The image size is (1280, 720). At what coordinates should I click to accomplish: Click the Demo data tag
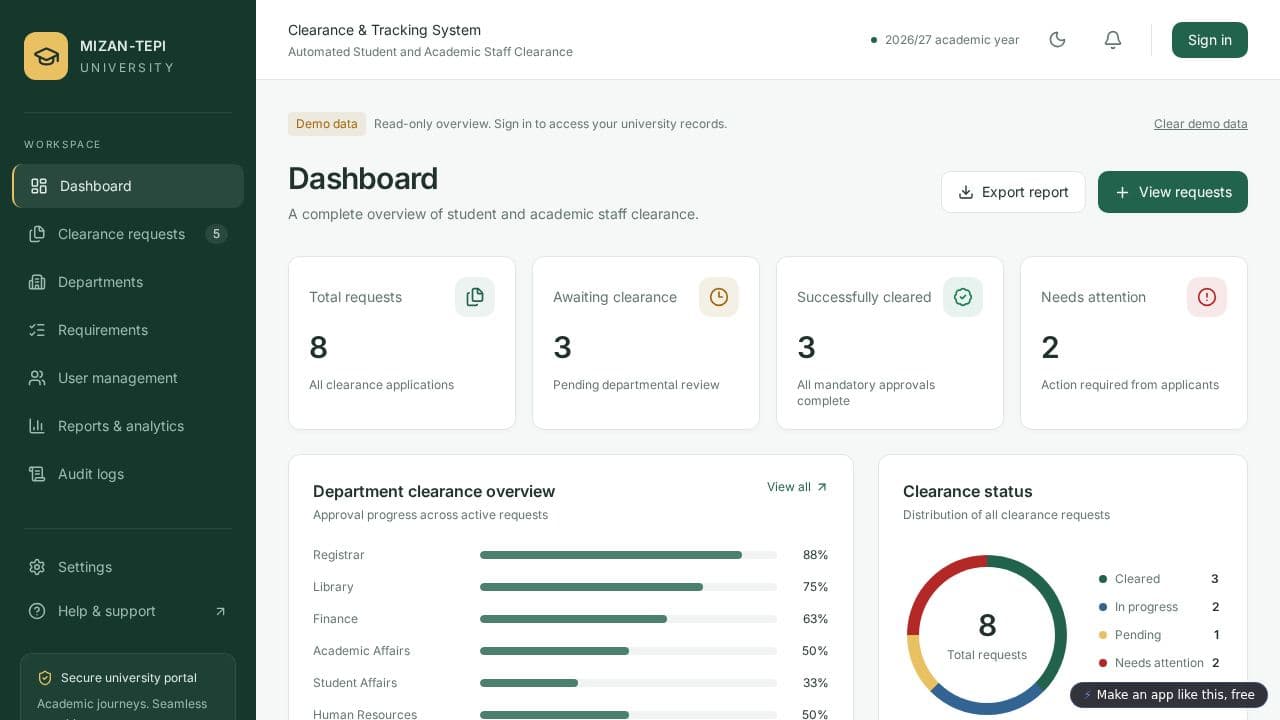click(327, 124)
